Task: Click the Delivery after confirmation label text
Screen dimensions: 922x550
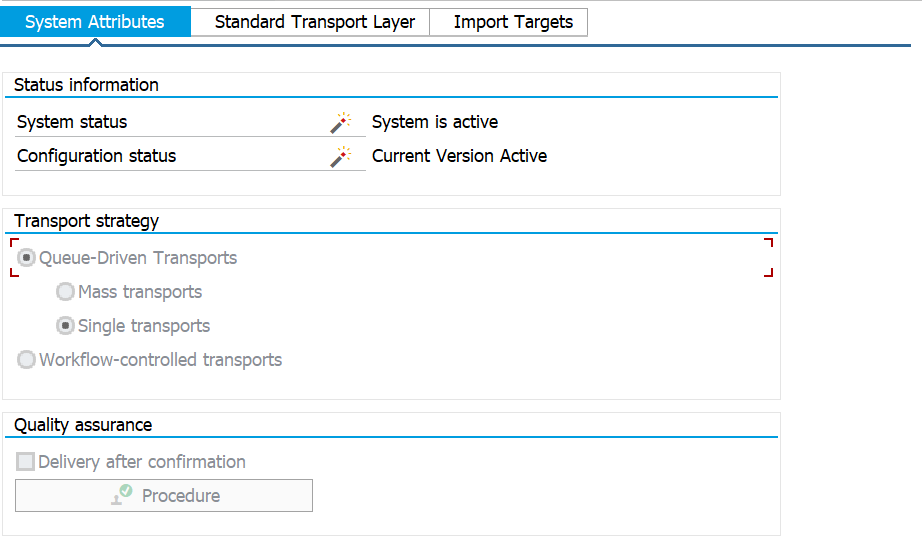Action: coord(142,462)
